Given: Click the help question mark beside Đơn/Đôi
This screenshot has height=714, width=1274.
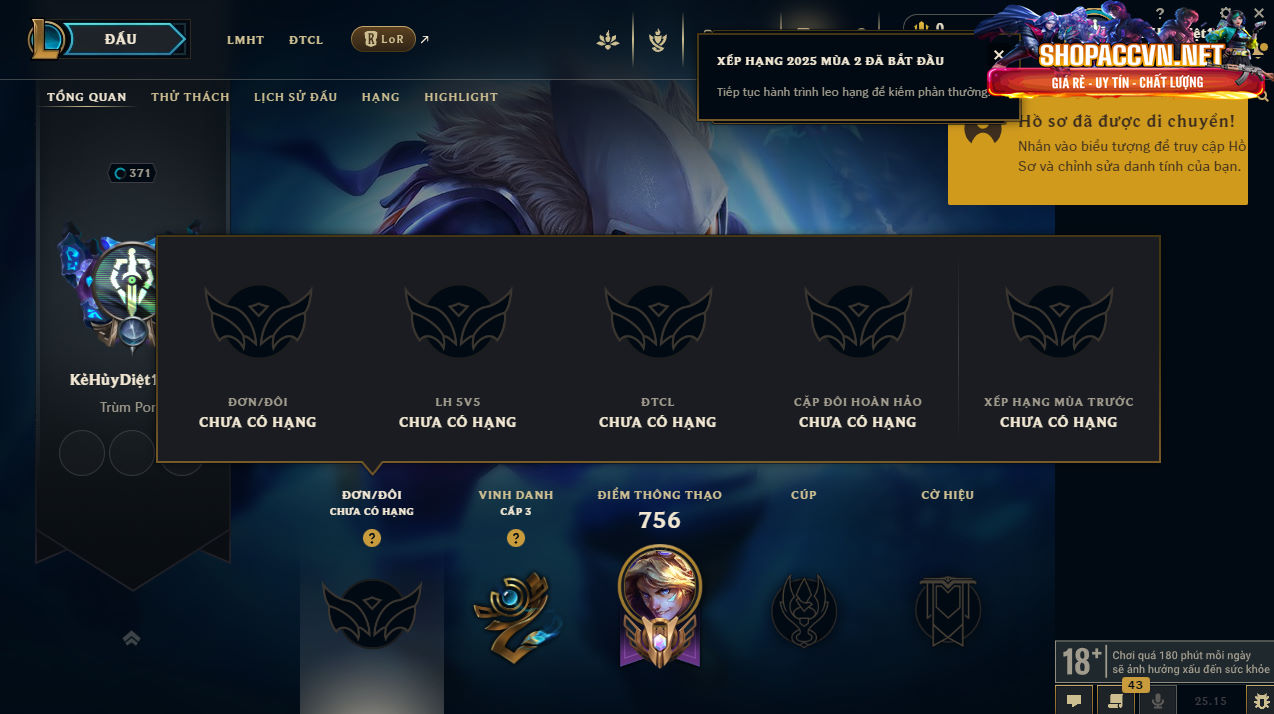Looking at the screenshot, I should pos(372,538).
